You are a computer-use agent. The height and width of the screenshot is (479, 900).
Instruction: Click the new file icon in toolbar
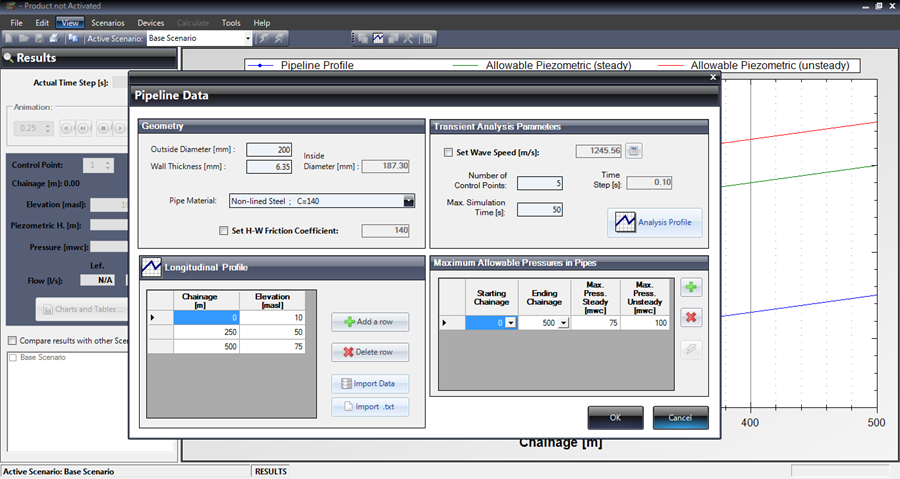tap(10, 38)
